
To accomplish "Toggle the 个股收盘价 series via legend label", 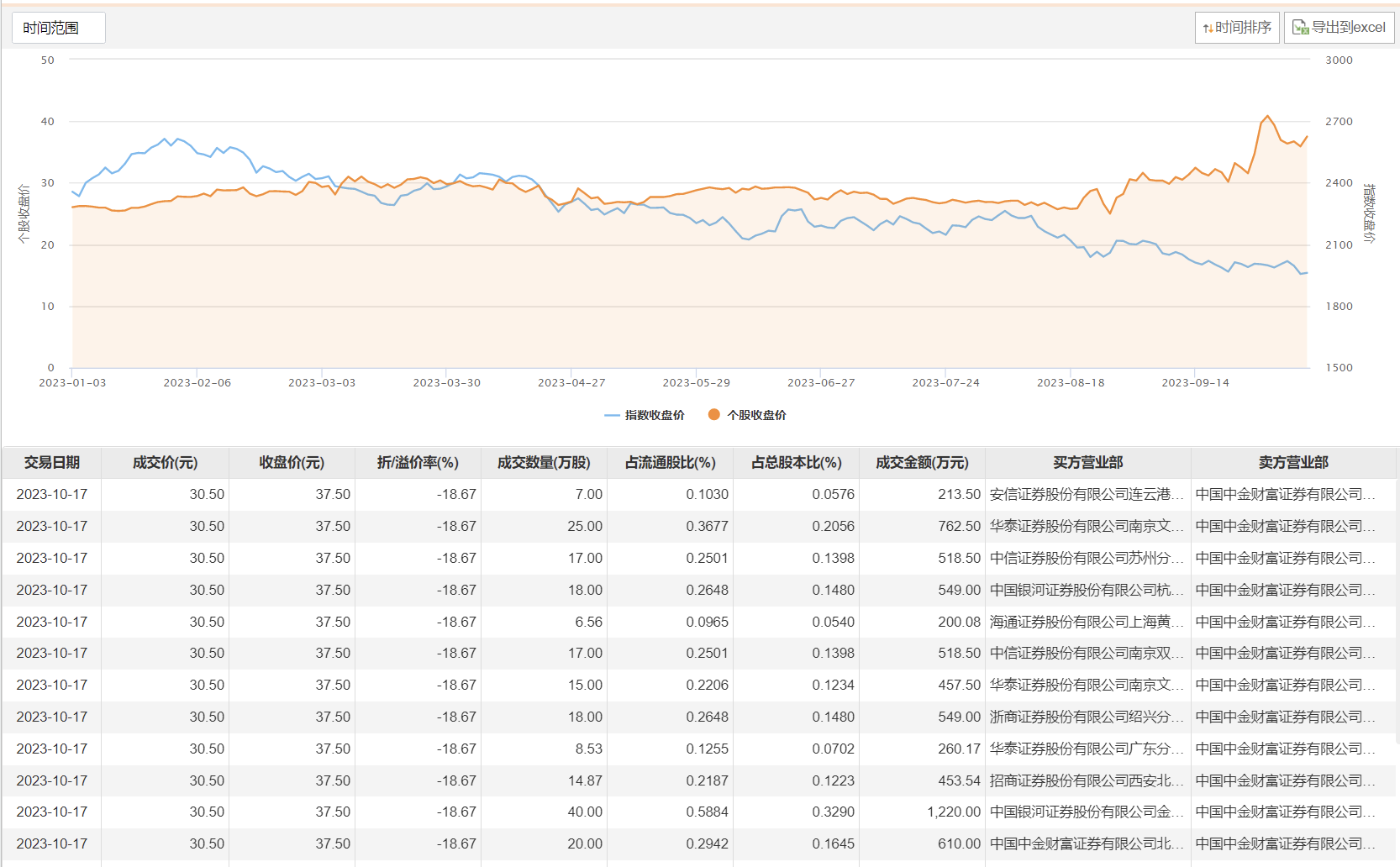I will pyautogui.click(x=756, y=415).
